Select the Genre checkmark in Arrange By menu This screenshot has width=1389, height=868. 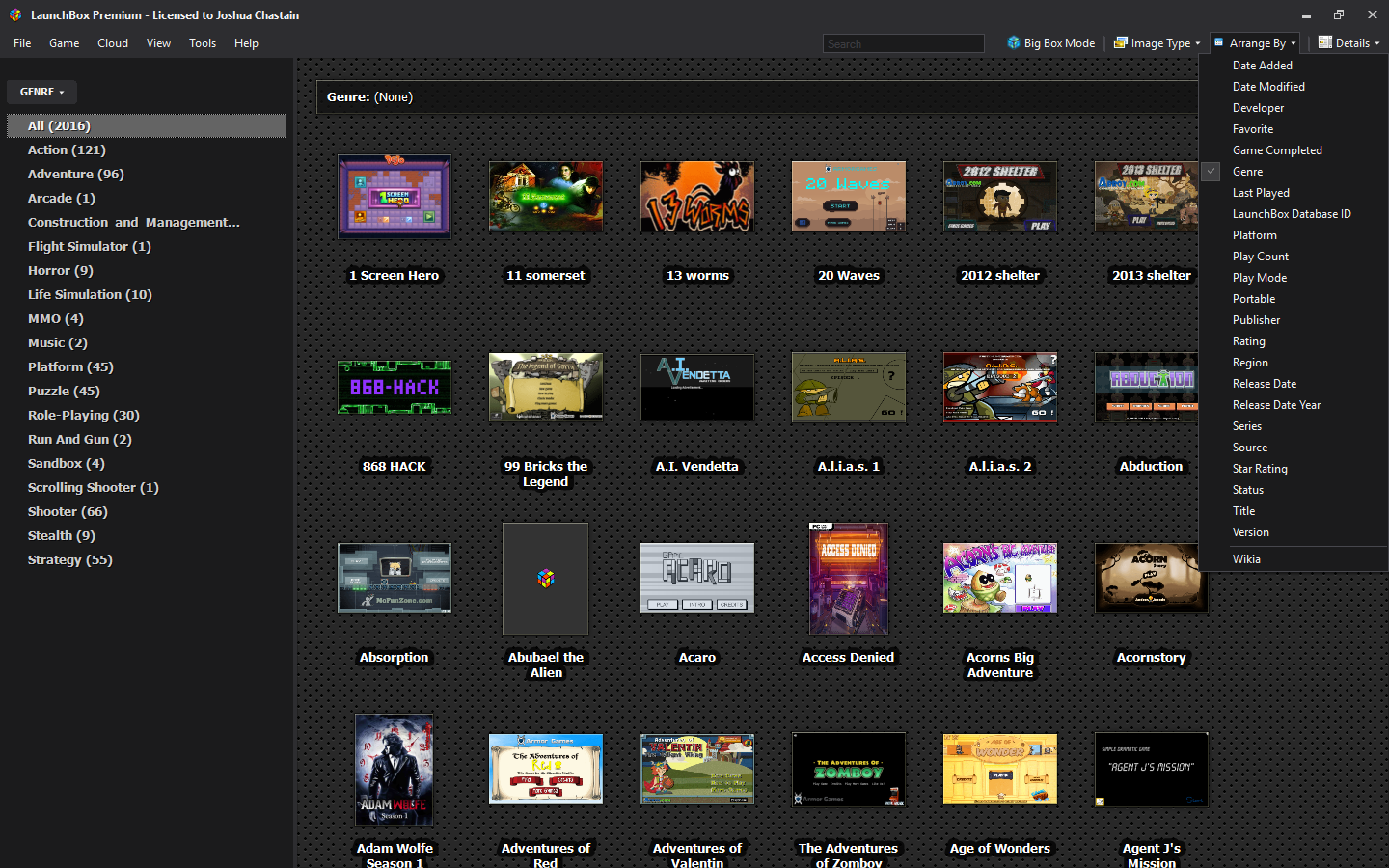(x=1211, y=171)
